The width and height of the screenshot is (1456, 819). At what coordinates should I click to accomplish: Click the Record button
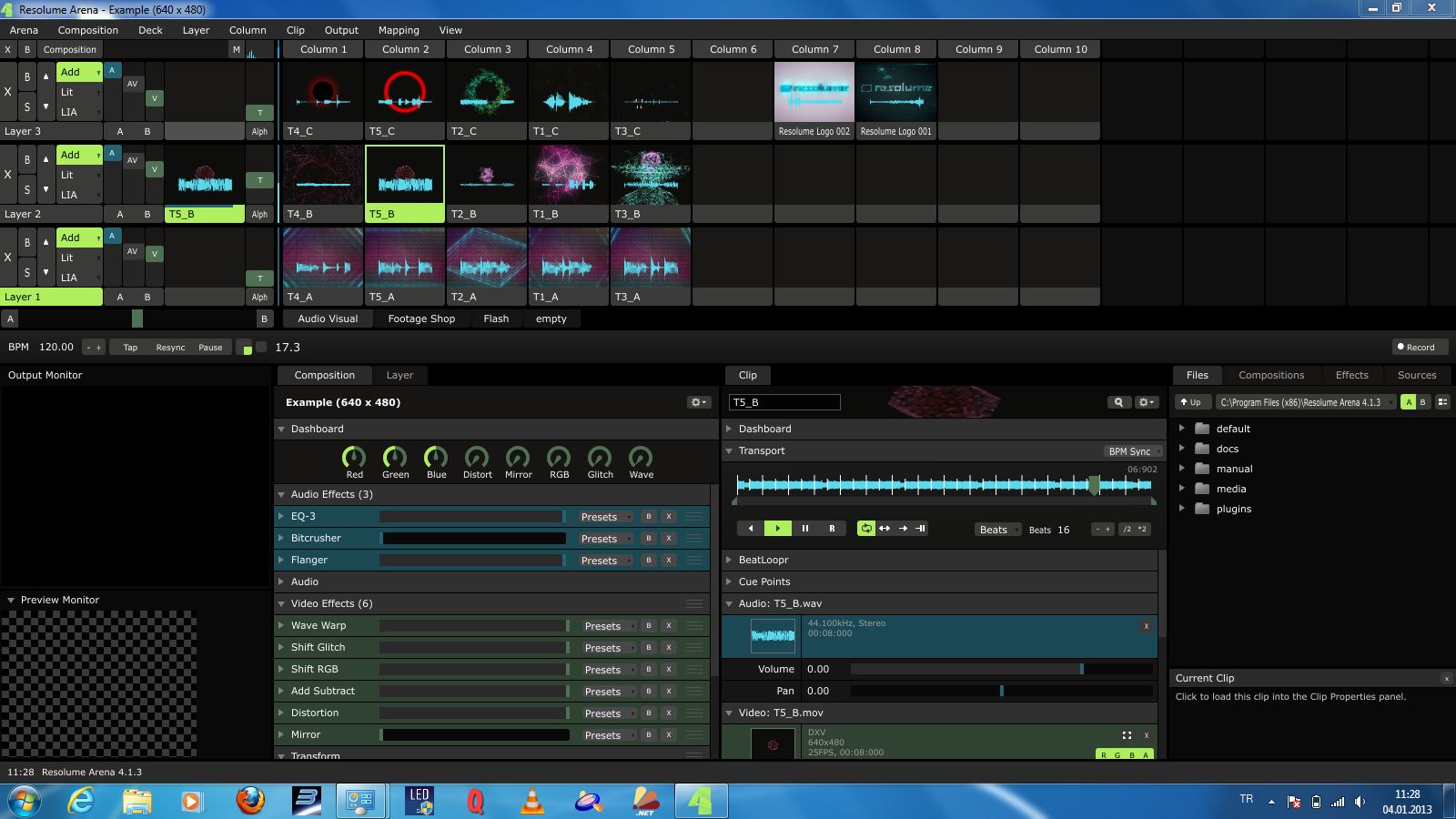tap(1415, 347)
